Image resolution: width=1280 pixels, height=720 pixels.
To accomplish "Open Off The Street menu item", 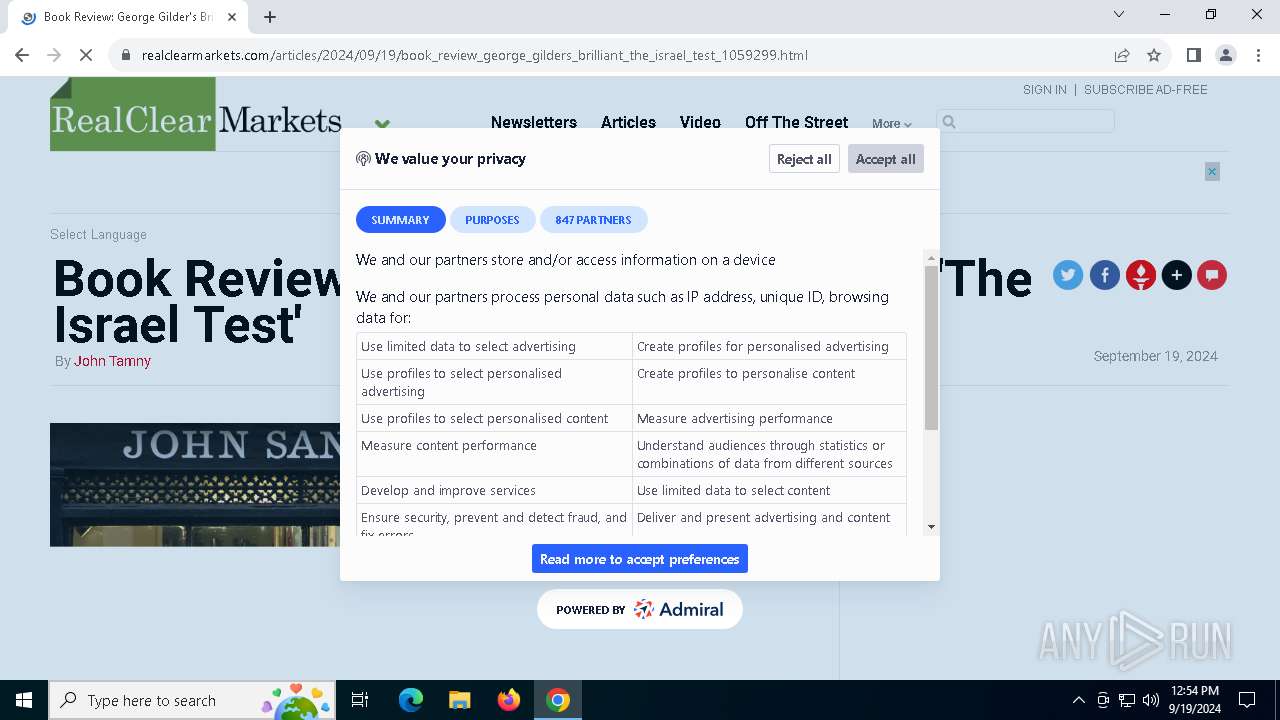I will tap(796, 122).
